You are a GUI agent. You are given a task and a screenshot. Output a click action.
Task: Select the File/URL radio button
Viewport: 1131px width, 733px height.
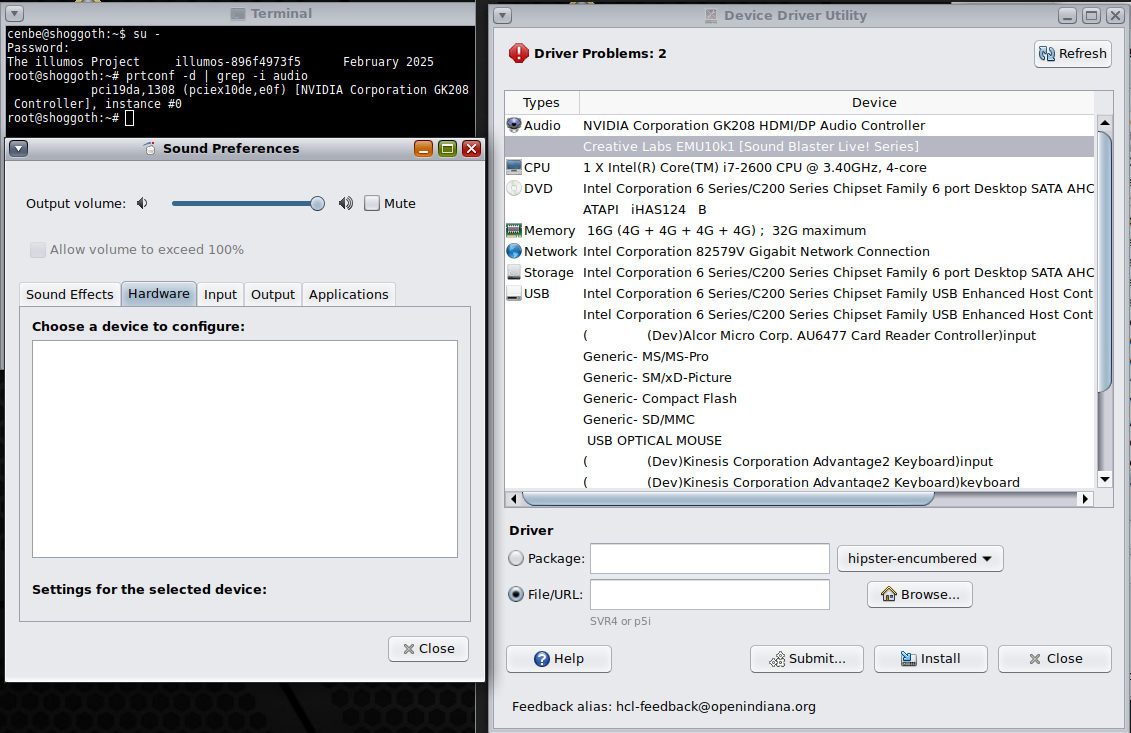click(x=516, y=594)
